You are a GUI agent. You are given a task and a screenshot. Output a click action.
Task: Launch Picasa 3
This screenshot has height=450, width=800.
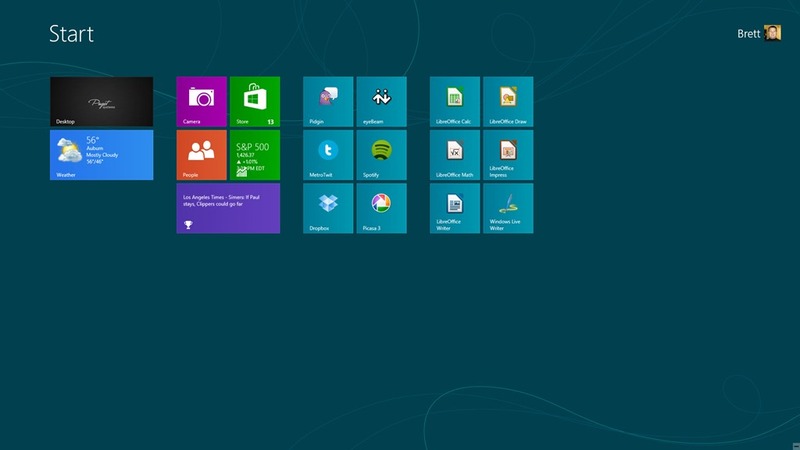[x=381, y=208]
